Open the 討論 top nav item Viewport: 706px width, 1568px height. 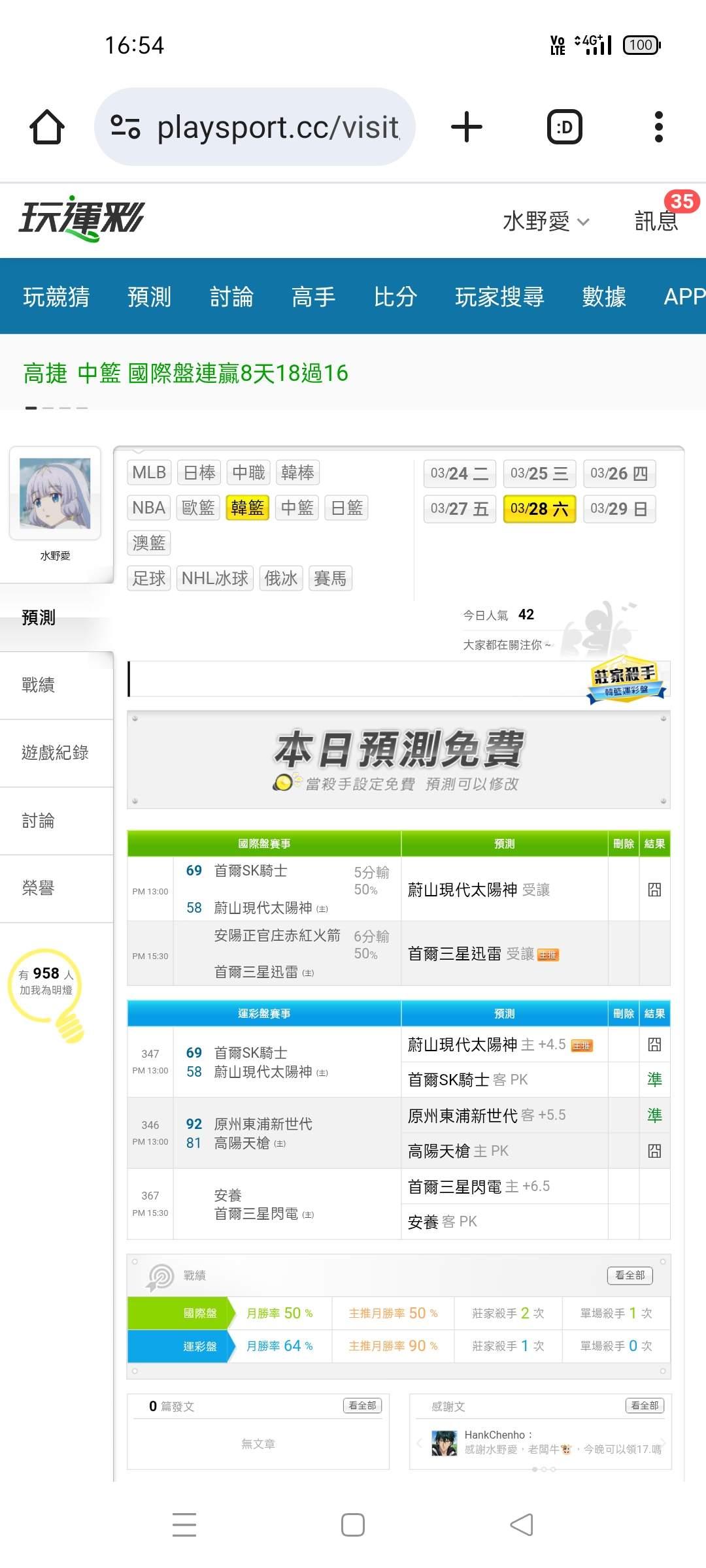pyautogui.click(x=231, y=297)
